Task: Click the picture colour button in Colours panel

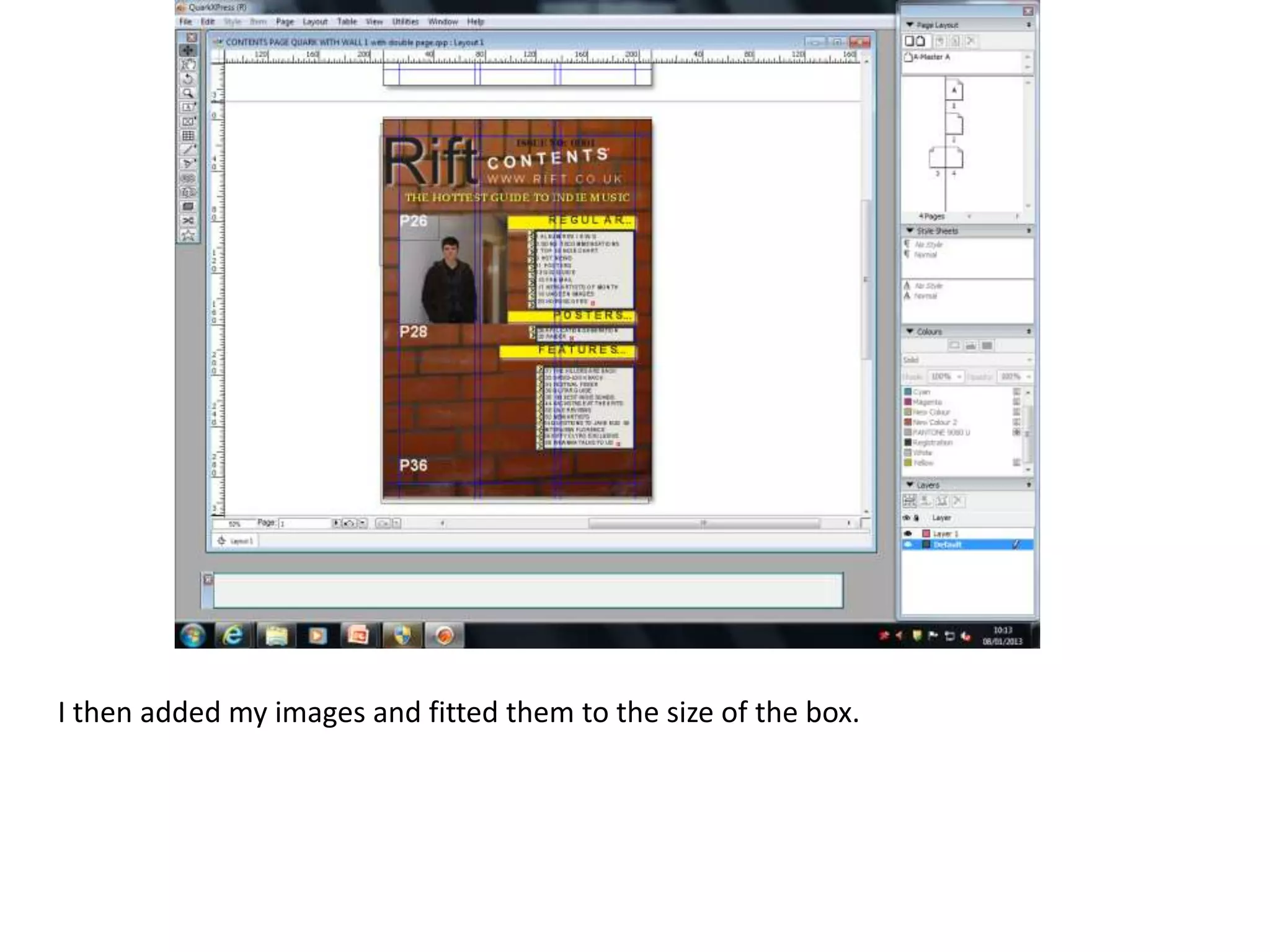Action: tap(970, 345)
